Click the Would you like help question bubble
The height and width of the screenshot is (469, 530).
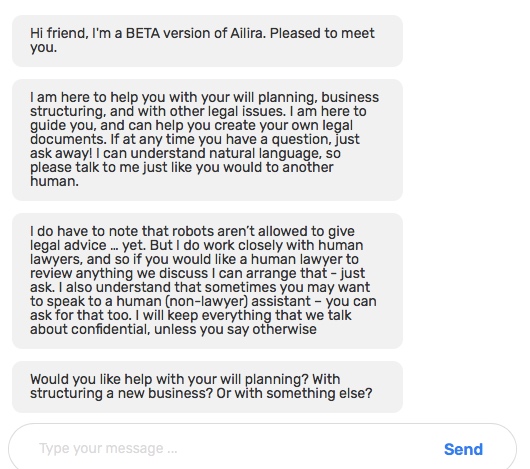click(208, 387)
